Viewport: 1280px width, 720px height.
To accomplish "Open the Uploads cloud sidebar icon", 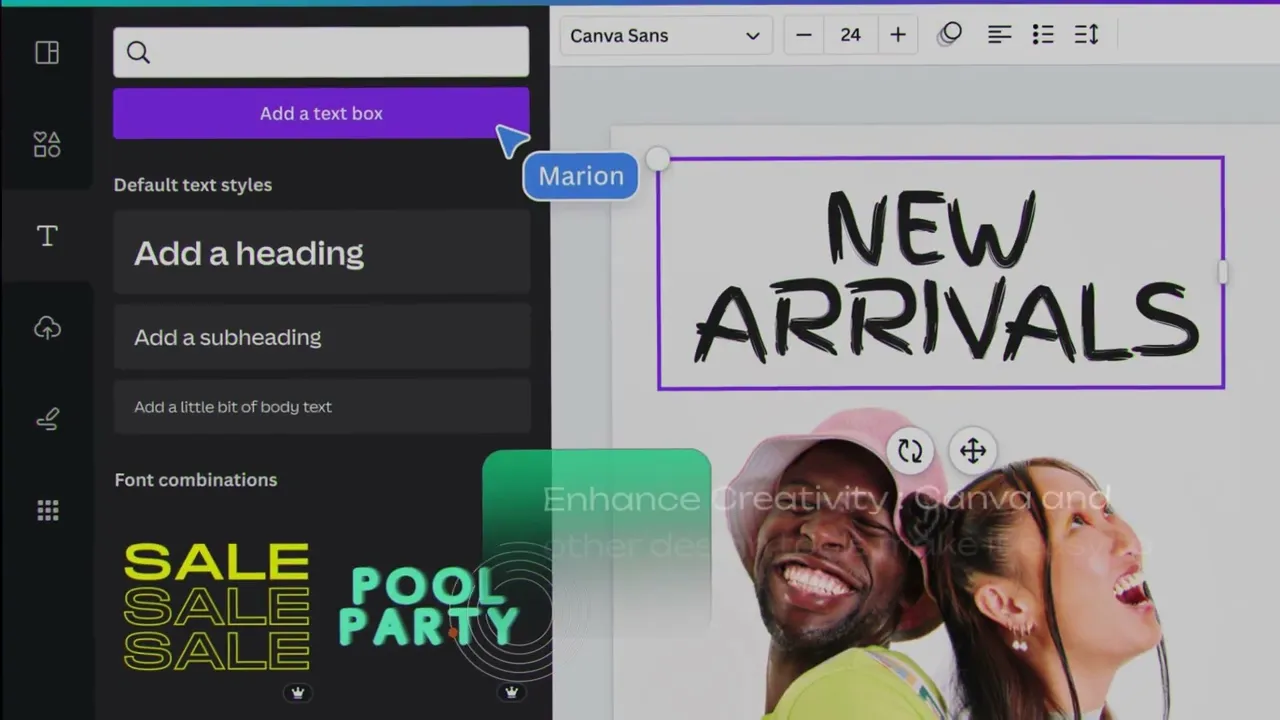I will 47,328.
